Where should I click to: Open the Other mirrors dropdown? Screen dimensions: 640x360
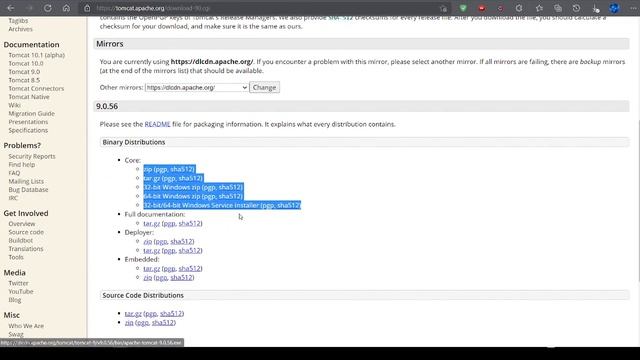(x=196, y=87)
